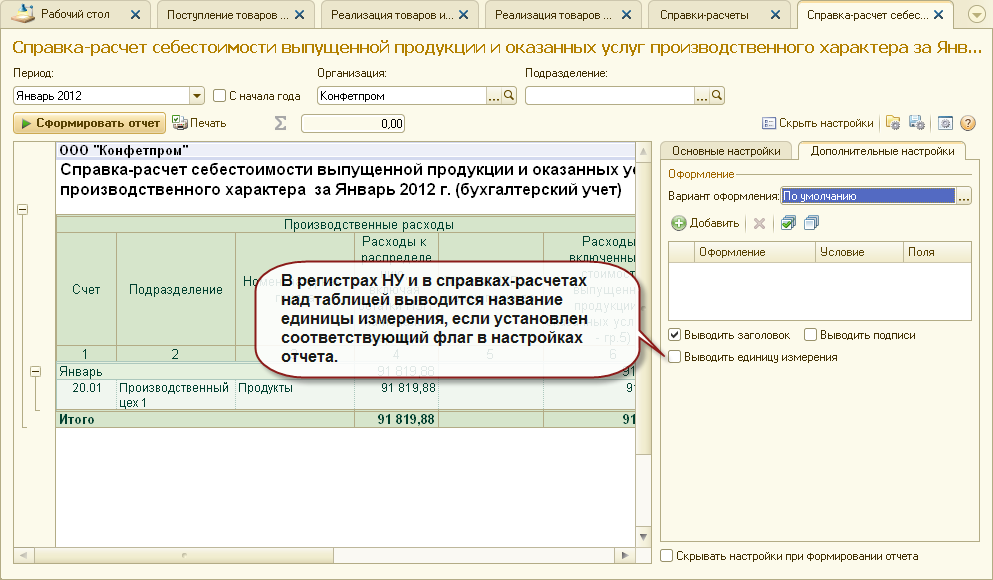The width and height of the screenshot is (993, 580).
Task: Switch to Основные настройки tab
Action: click(726, 151)
